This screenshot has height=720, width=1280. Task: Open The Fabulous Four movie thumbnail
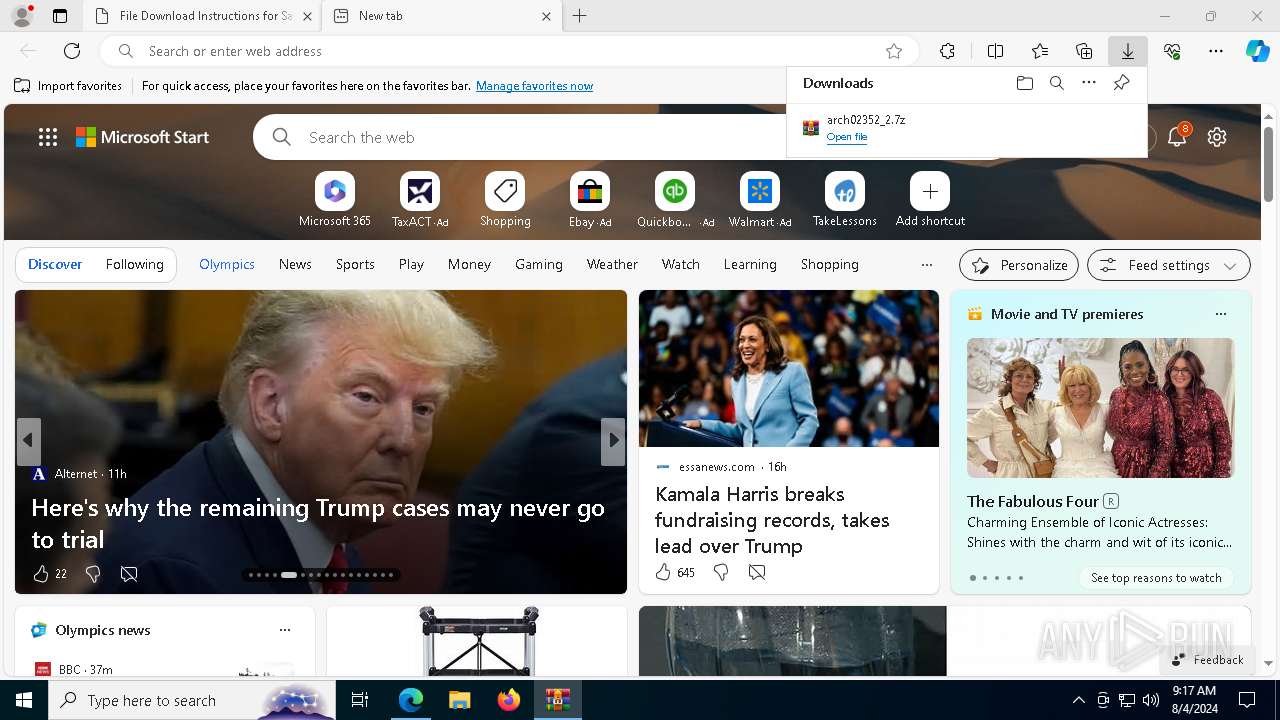tap(1100, 408)
